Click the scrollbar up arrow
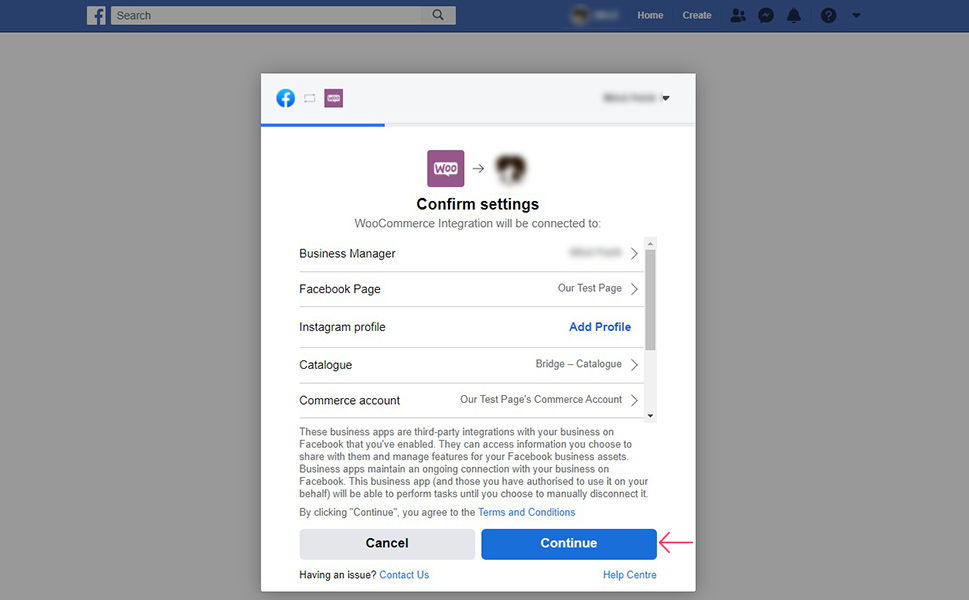This screenshot has width=969, height=600. pyautogui.click(x=650, y=243)
